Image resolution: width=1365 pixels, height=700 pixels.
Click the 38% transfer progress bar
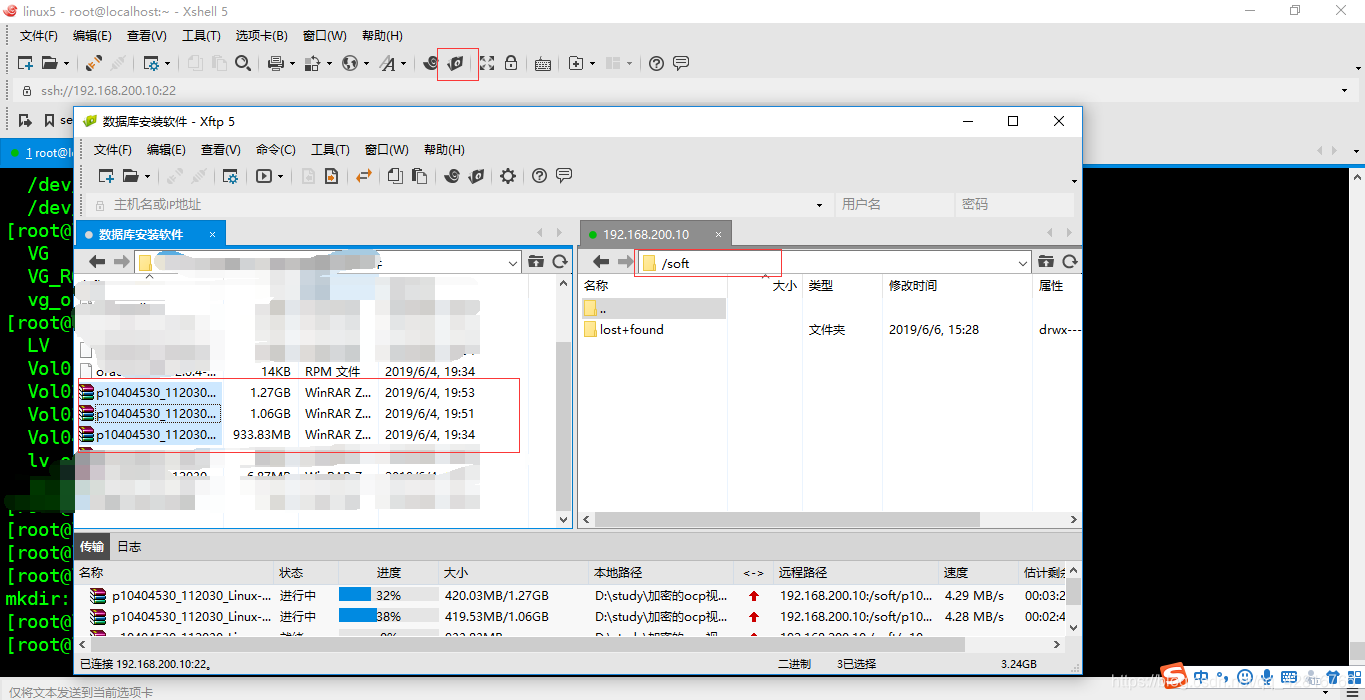pos(388,616)
